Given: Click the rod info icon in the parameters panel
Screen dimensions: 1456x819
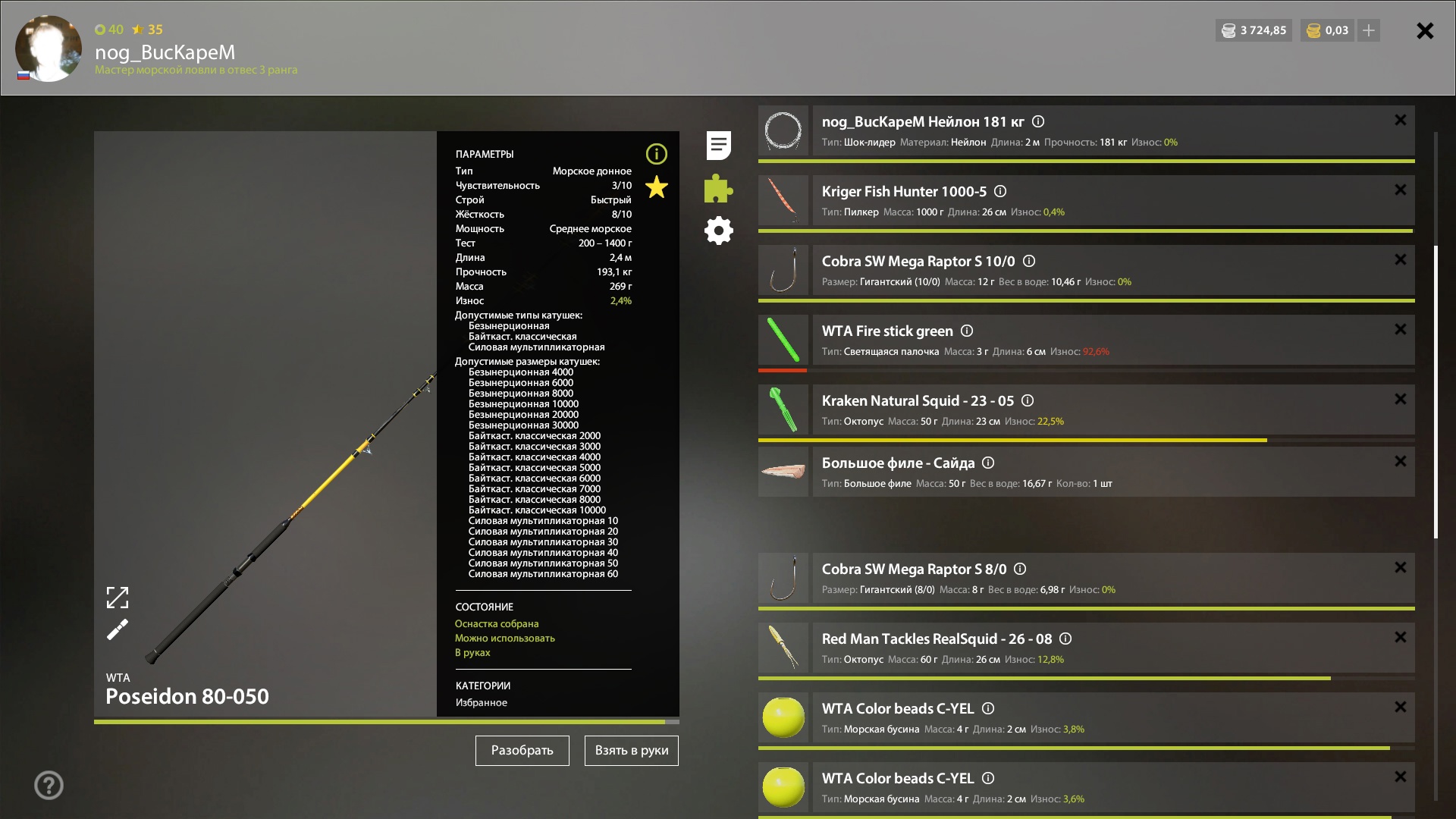Looking at the screenshot, I should (x=656, y=154).
